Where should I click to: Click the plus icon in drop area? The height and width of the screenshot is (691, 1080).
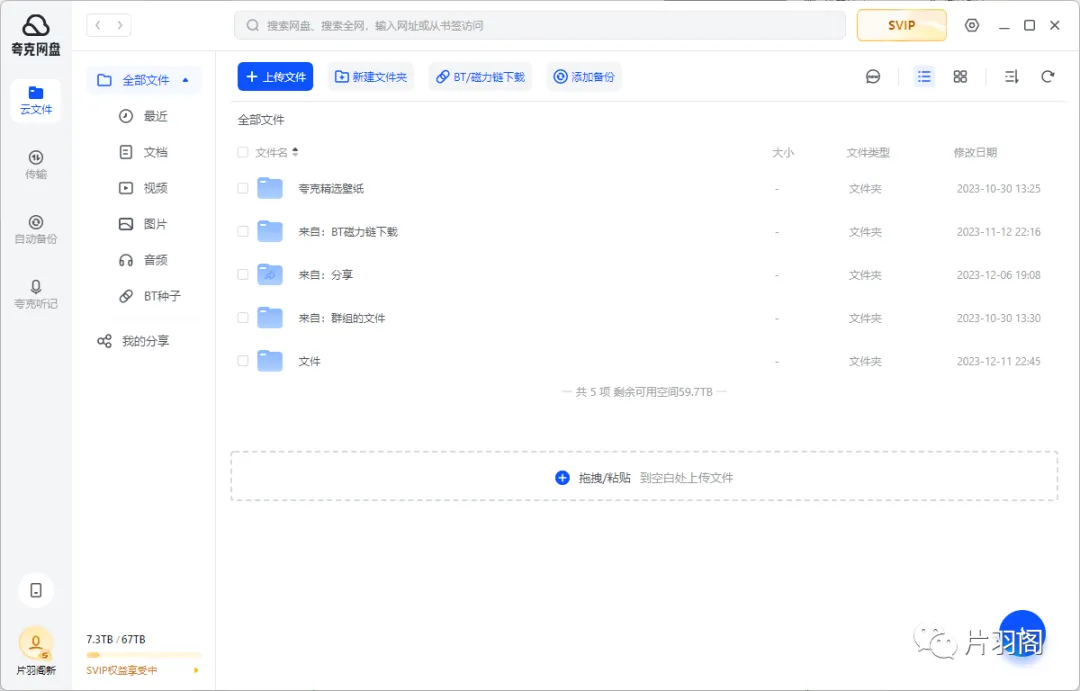(x=562, y=477)
